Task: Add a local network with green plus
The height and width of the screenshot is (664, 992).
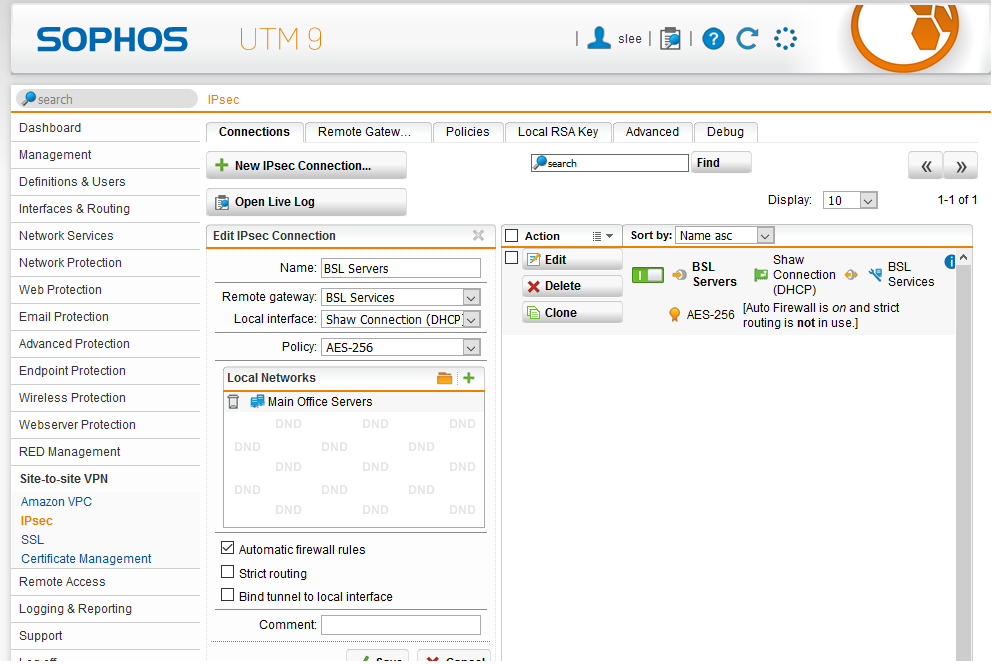Action: click(469, 378)
